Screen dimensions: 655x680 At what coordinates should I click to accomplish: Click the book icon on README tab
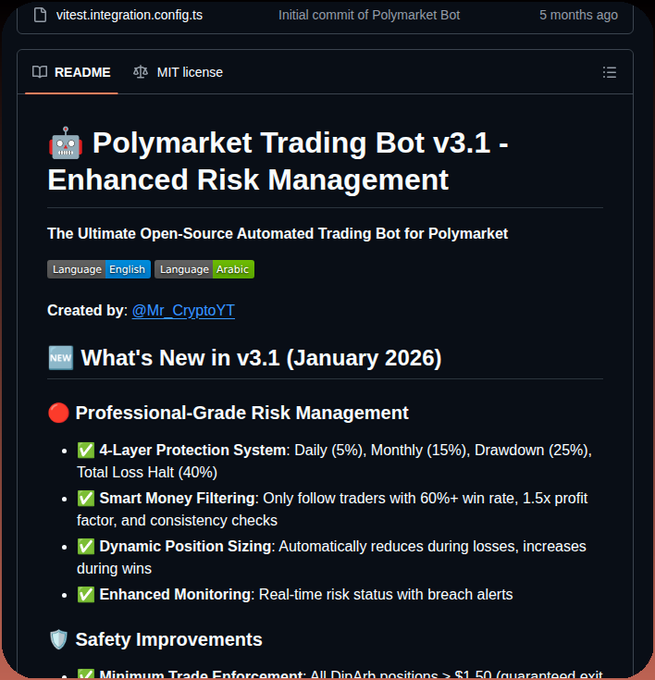pyautogui.click(x=39, y=72)
